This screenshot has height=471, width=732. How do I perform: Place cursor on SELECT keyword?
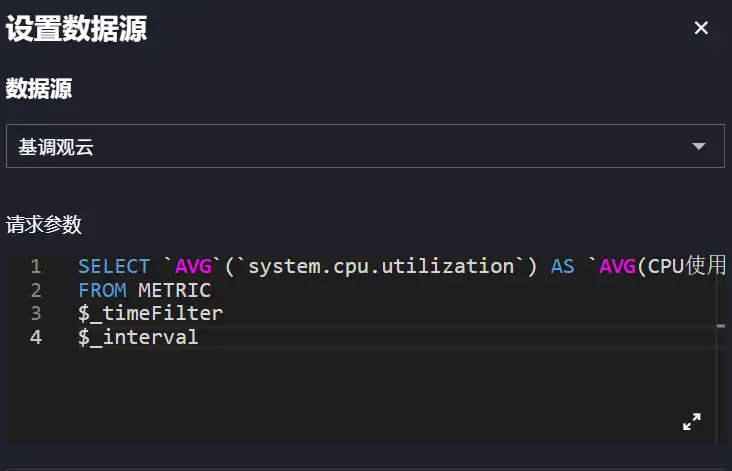coord(114,267)
